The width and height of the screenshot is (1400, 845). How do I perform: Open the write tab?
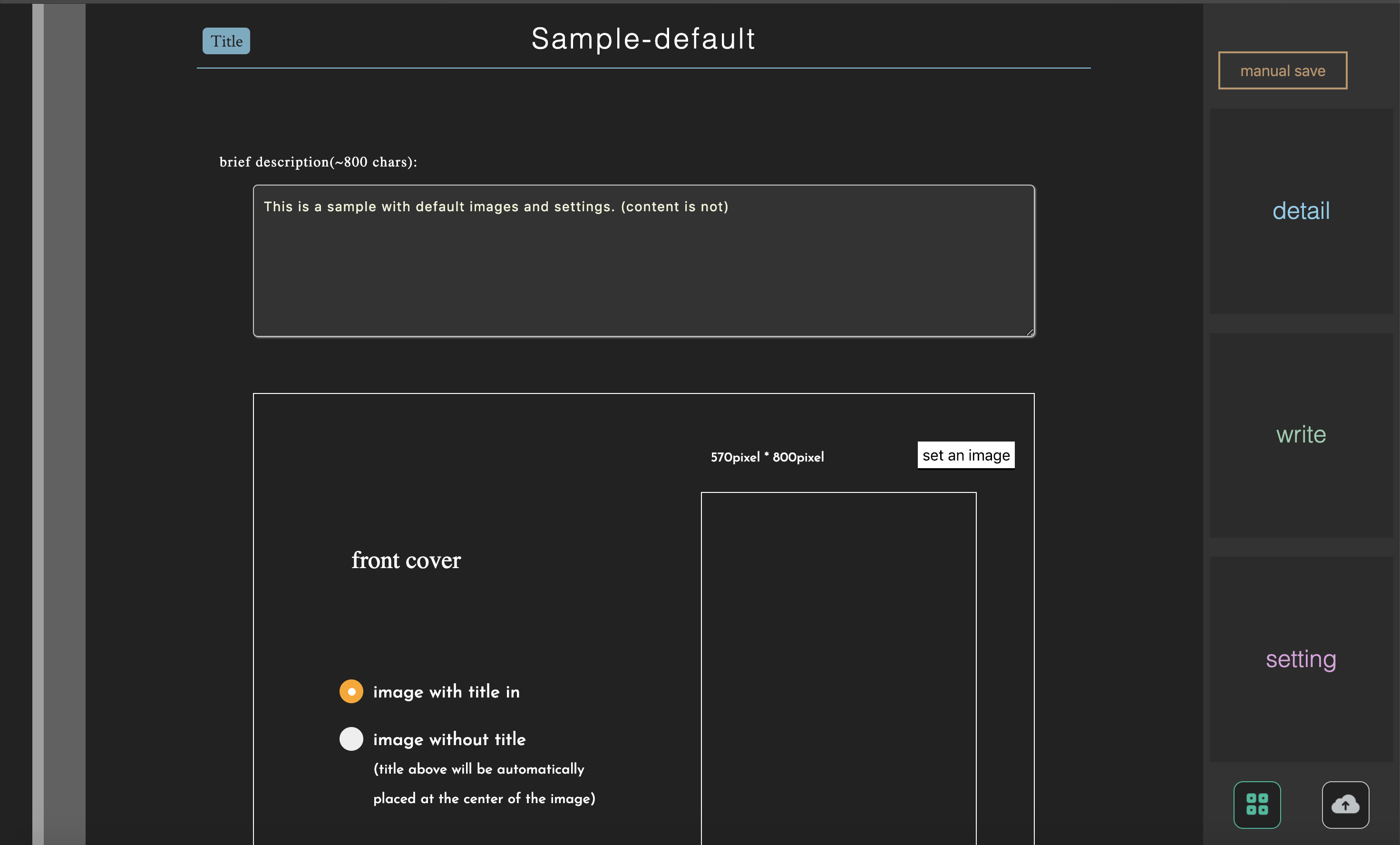click(1301, 435)
